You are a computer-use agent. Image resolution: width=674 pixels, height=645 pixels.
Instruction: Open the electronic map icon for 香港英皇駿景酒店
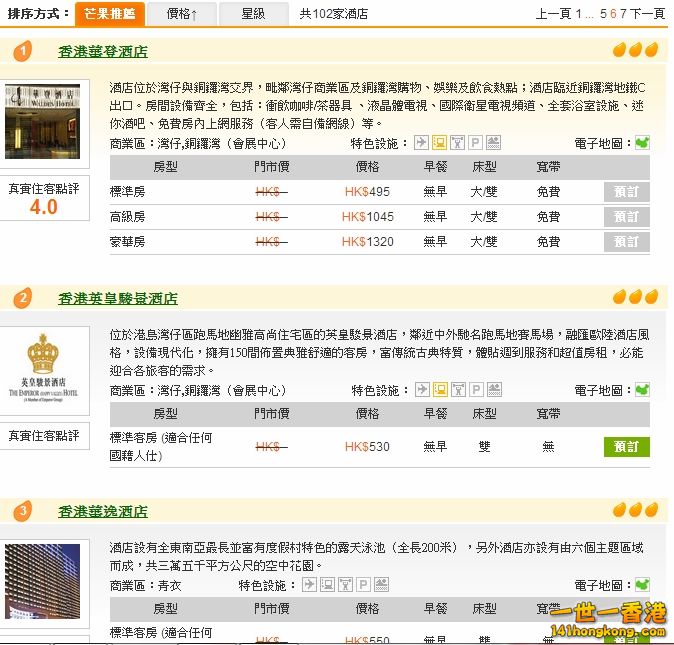642,390
